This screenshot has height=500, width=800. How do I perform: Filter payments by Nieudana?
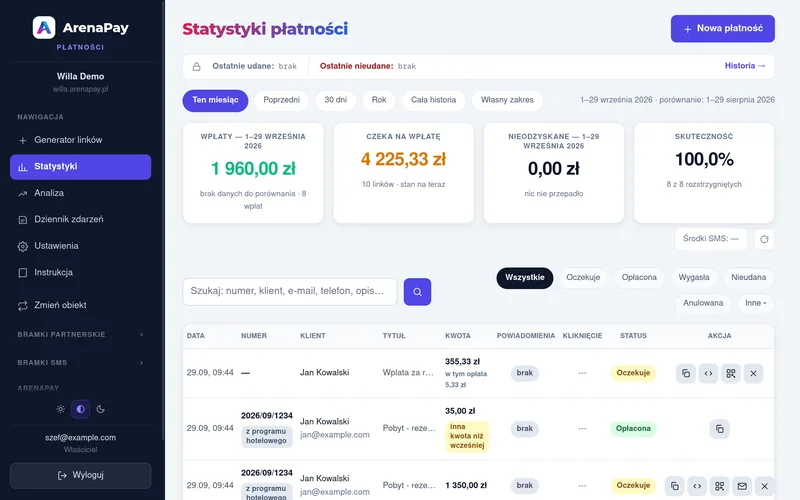pyautogui.click(x=748, y=278)
